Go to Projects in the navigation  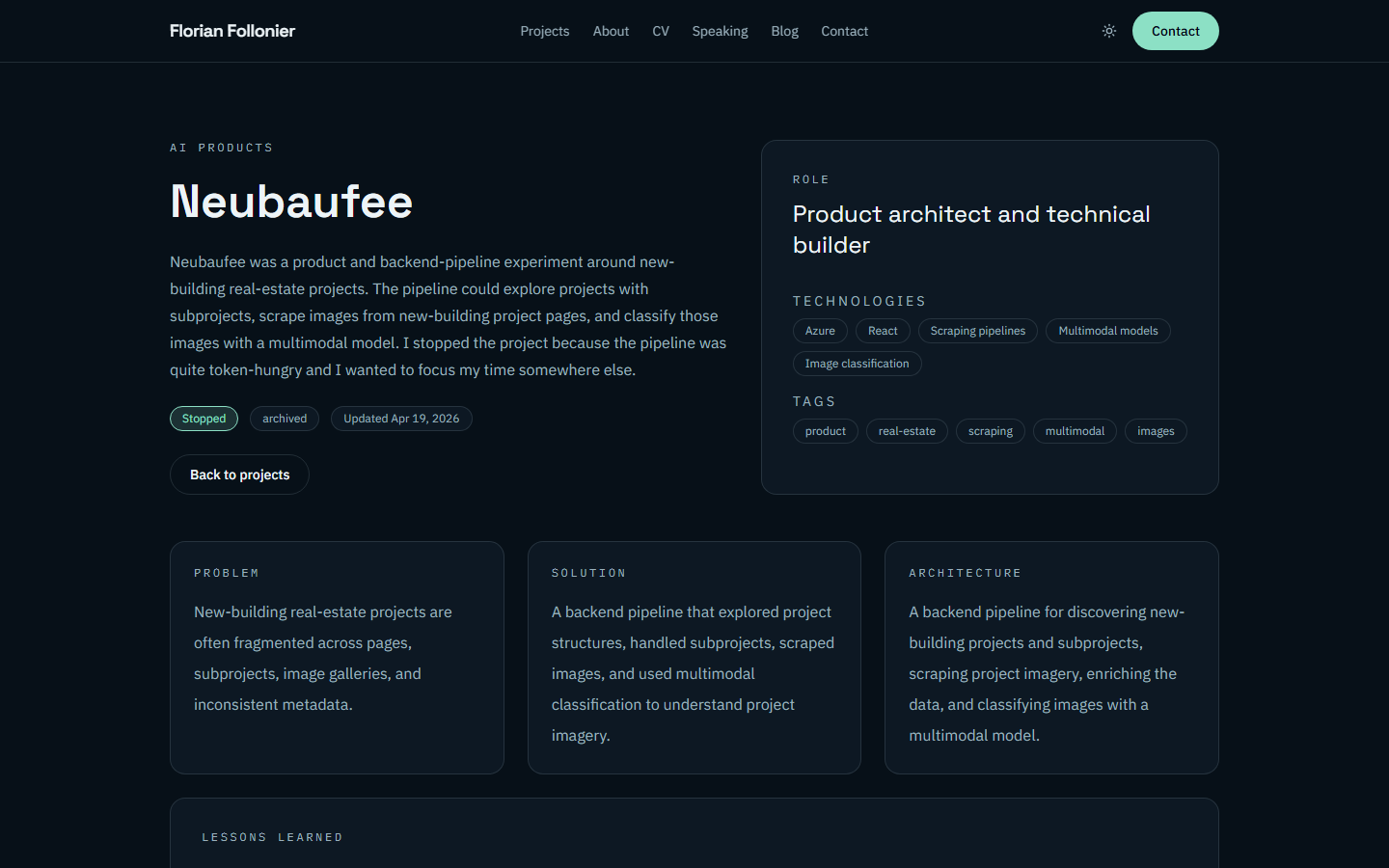tap(545, 31)
